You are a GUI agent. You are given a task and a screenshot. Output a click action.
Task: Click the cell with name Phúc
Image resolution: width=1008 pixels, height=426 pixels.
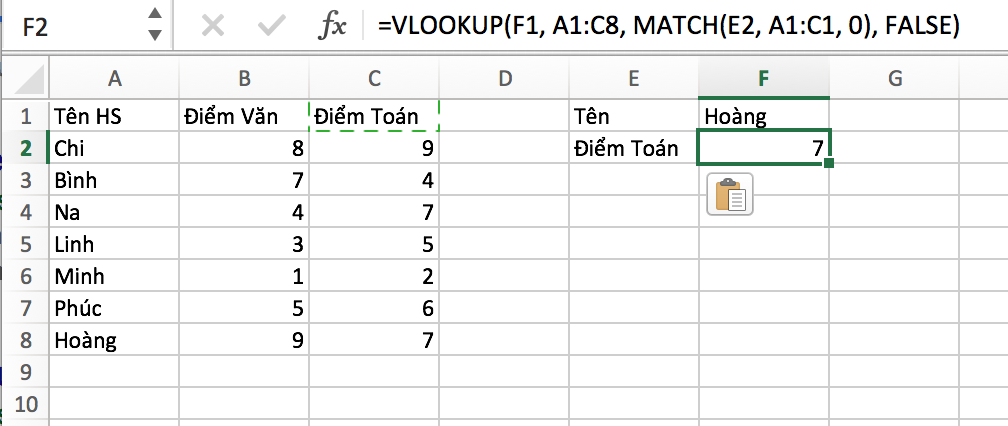click(114, 308)
